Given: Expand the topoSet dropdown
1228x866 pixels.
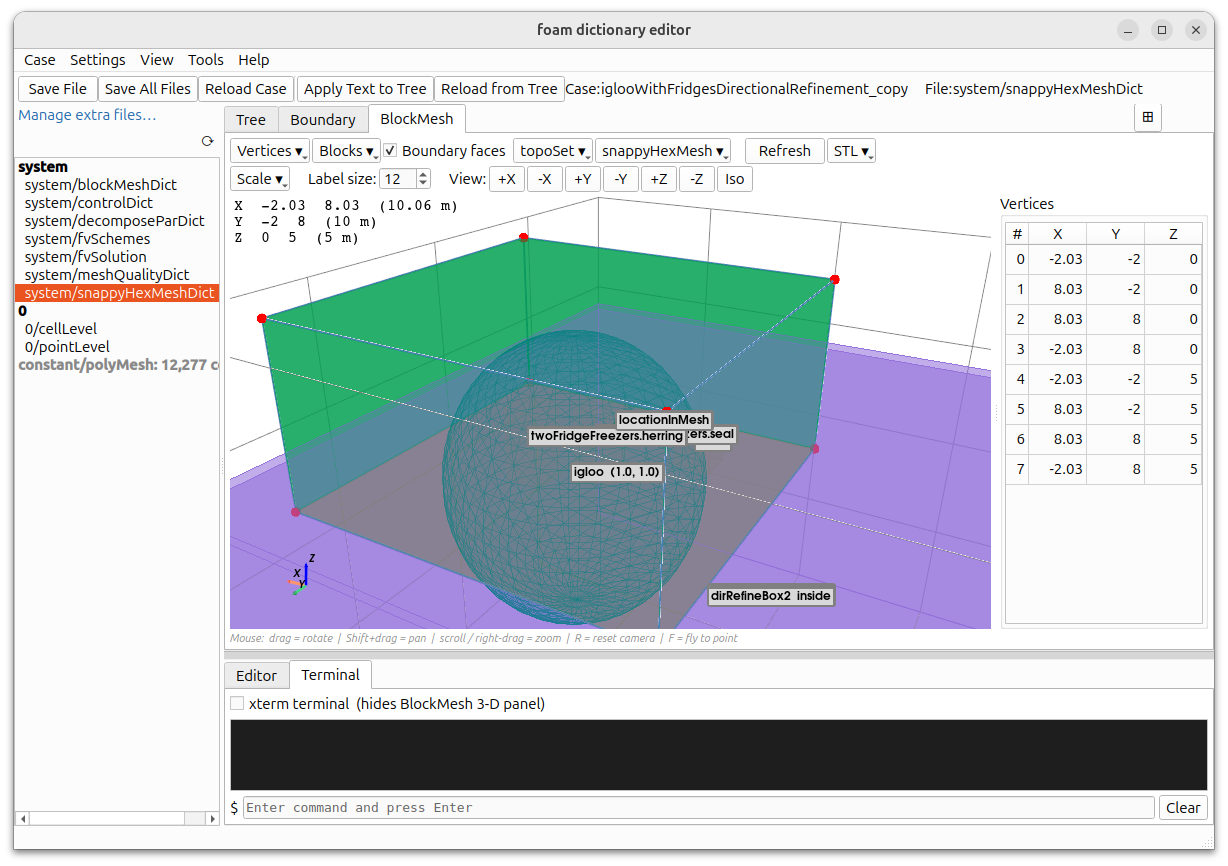Looking at the screenshot, I should pyautogui.click(x=553, y=151).
